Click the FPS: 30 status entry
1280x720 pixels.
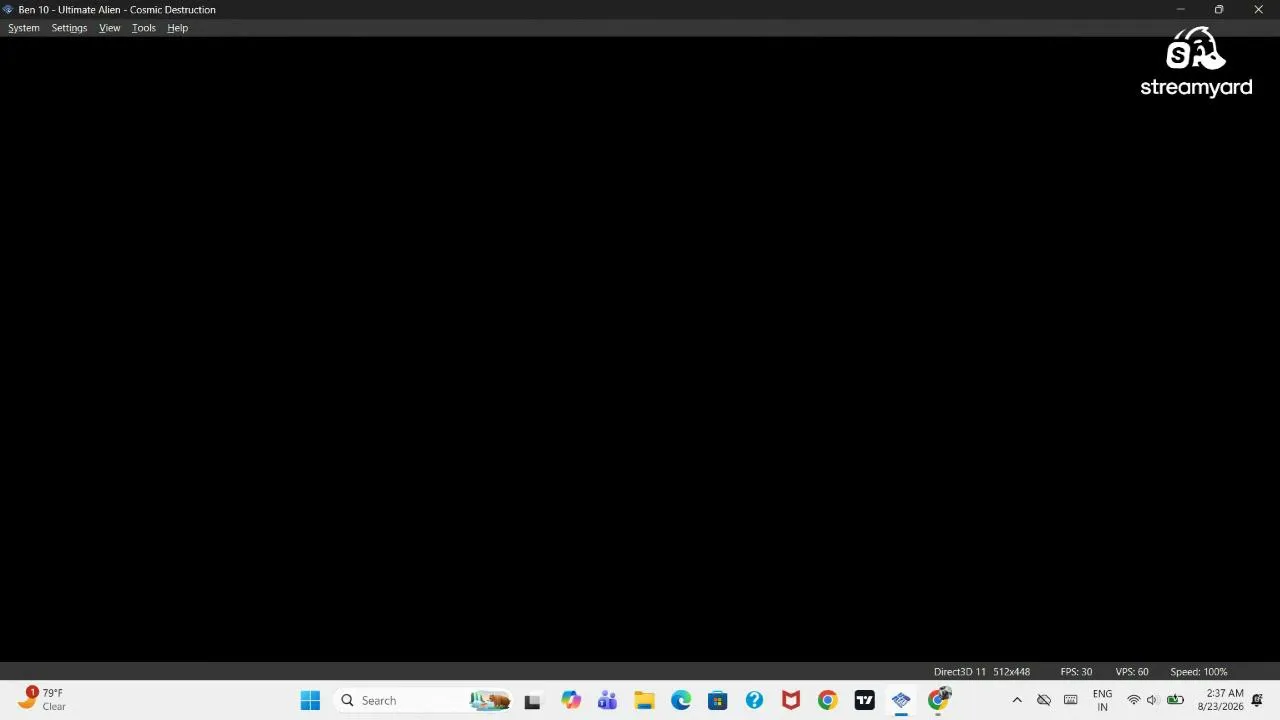pyautogui.click(x=1076, y=672)
